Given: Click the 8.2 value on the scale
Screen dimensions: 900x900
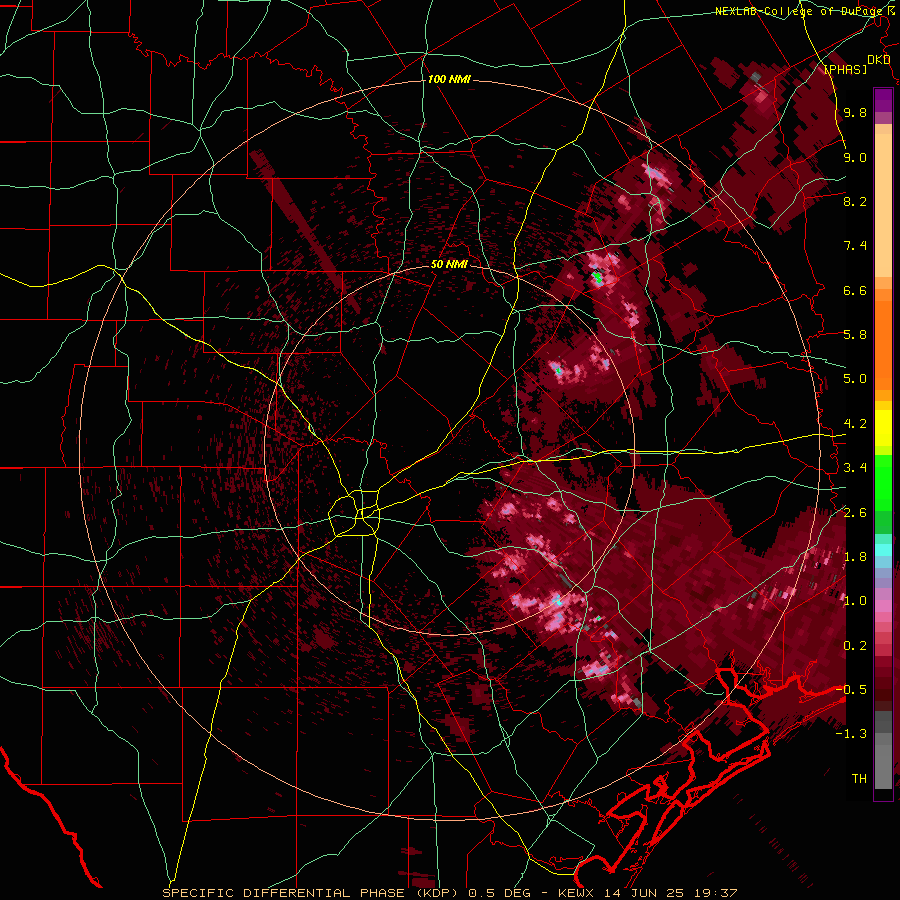Looking at the screenshot, I should coord(855,201).
